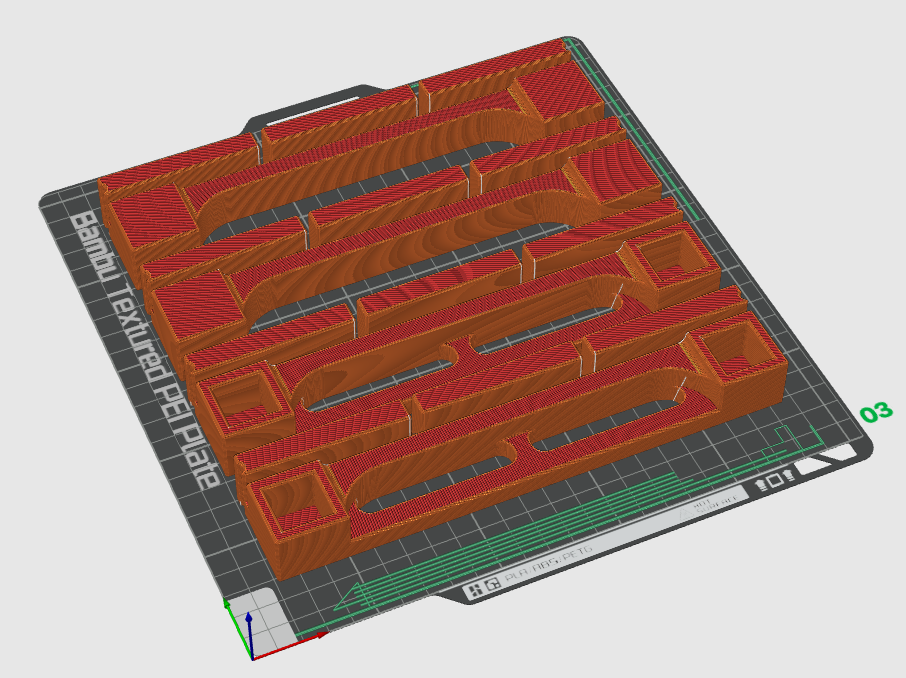Click the red X axis arrow at origin

292,646
